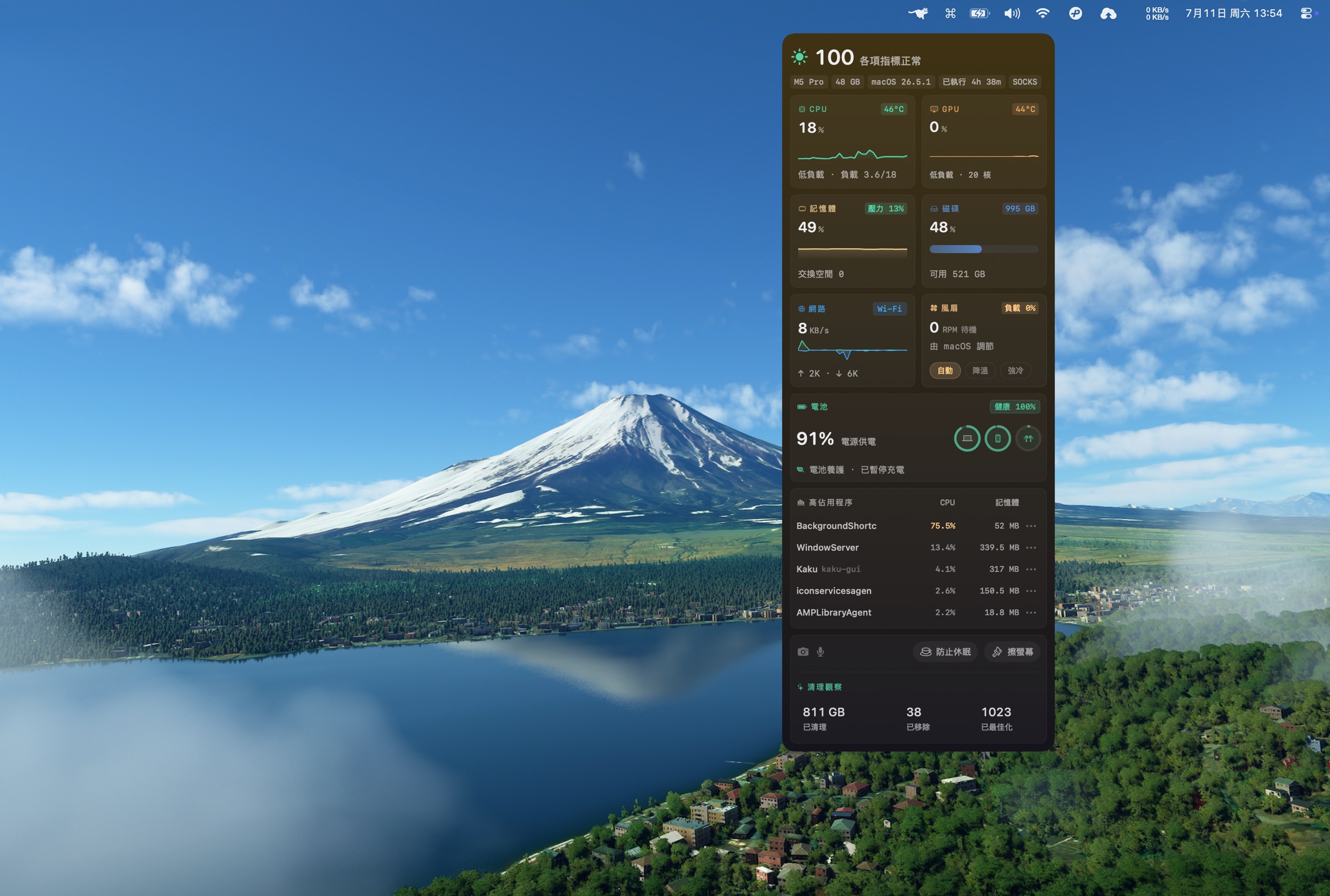The image size is (1330, 896).
Task: Open more options for BackgroundShortc process
Action: pos(1031,526)
